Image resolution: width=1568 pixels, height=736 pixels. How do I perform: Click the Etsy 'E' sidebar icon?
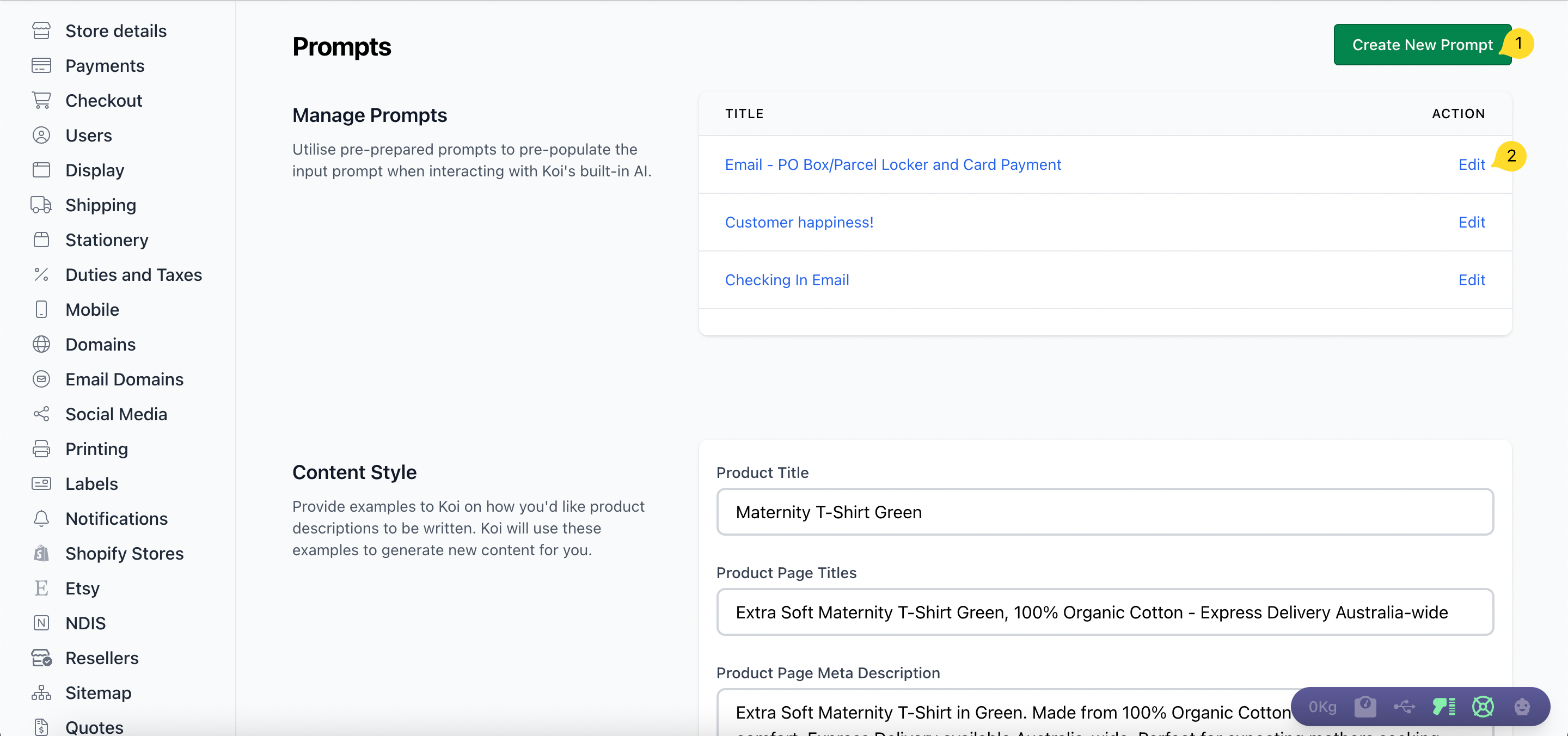pos(41,588)
